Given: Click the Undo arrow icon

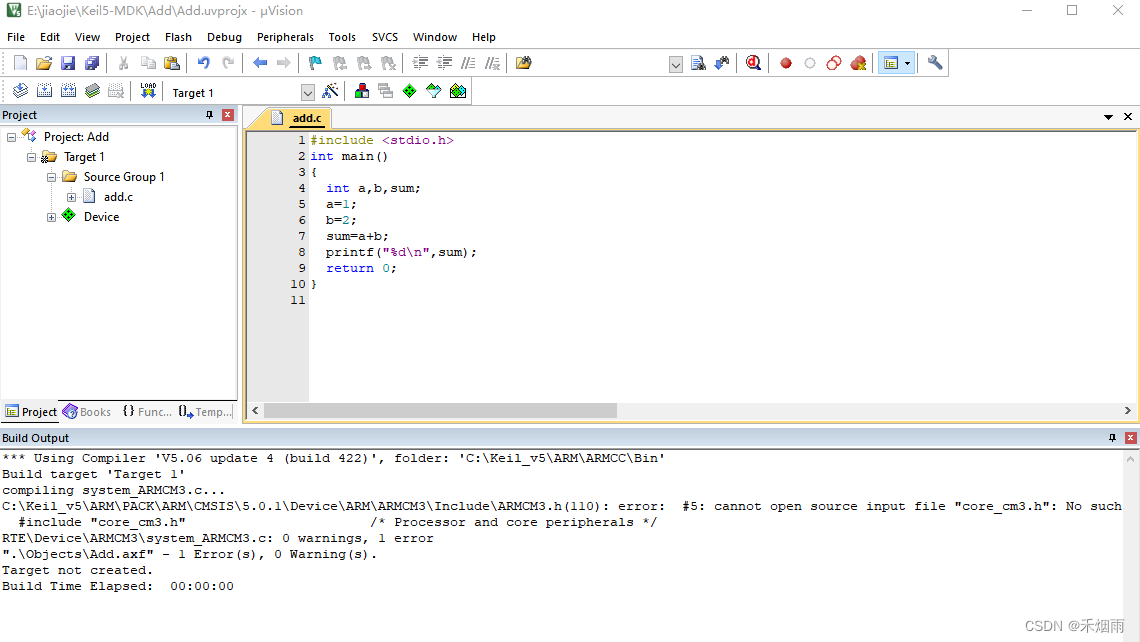Looking at the screenshot, I should tap(204, 63).
